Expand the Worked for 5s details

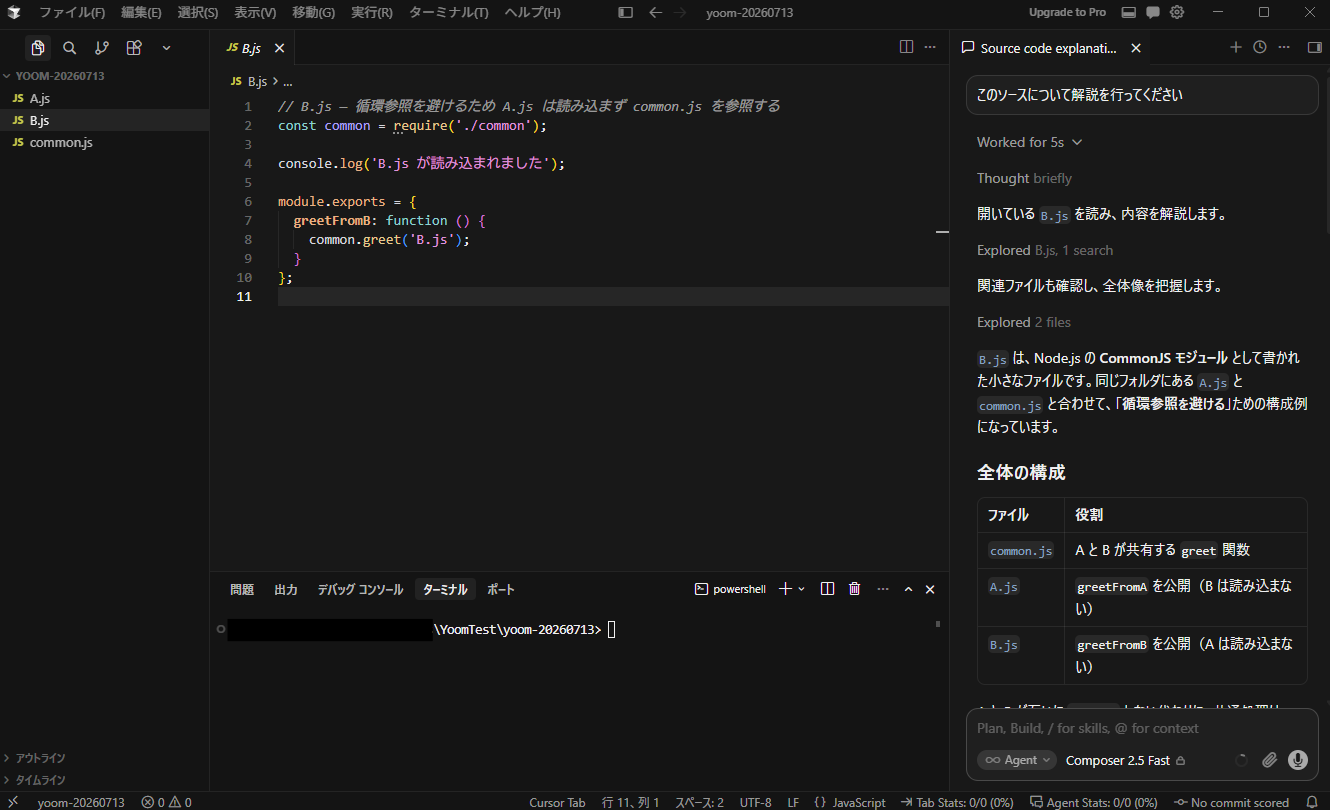pyautogui.click(x=1029, y=142)
